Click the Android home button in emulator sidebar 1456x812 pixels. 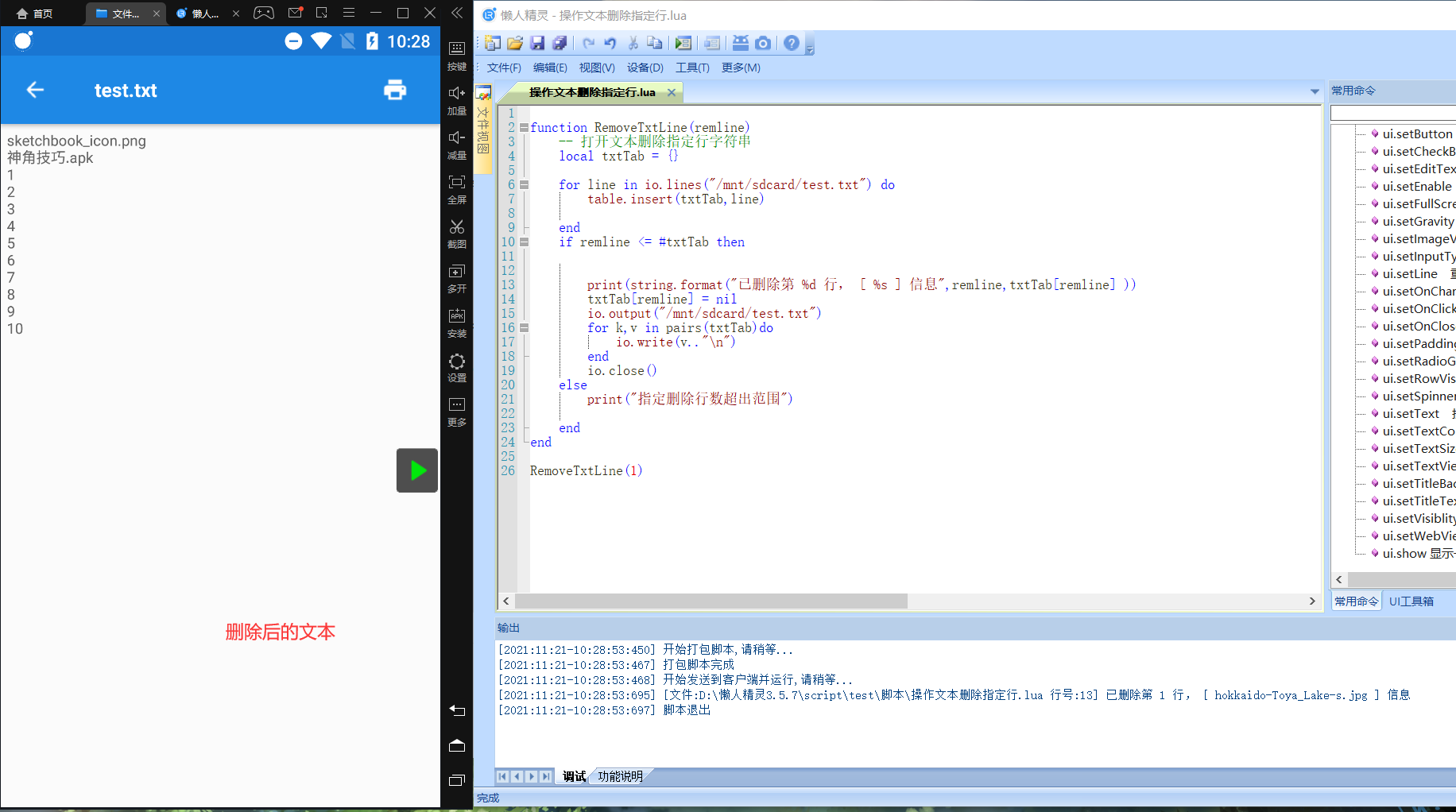click(457, 745)
